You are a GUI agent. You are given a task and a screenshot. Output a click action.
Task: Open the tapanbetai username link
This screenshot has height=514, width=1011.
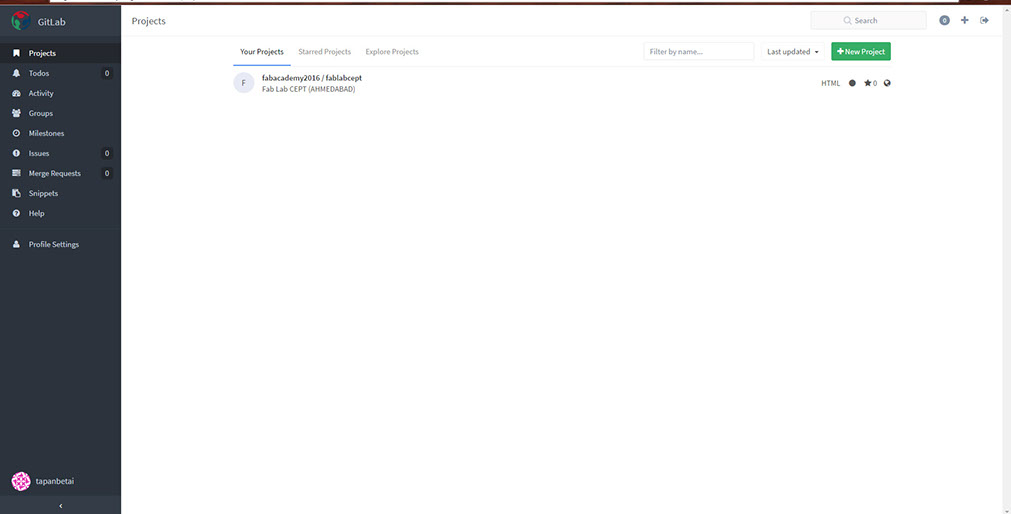coord(55,481)
